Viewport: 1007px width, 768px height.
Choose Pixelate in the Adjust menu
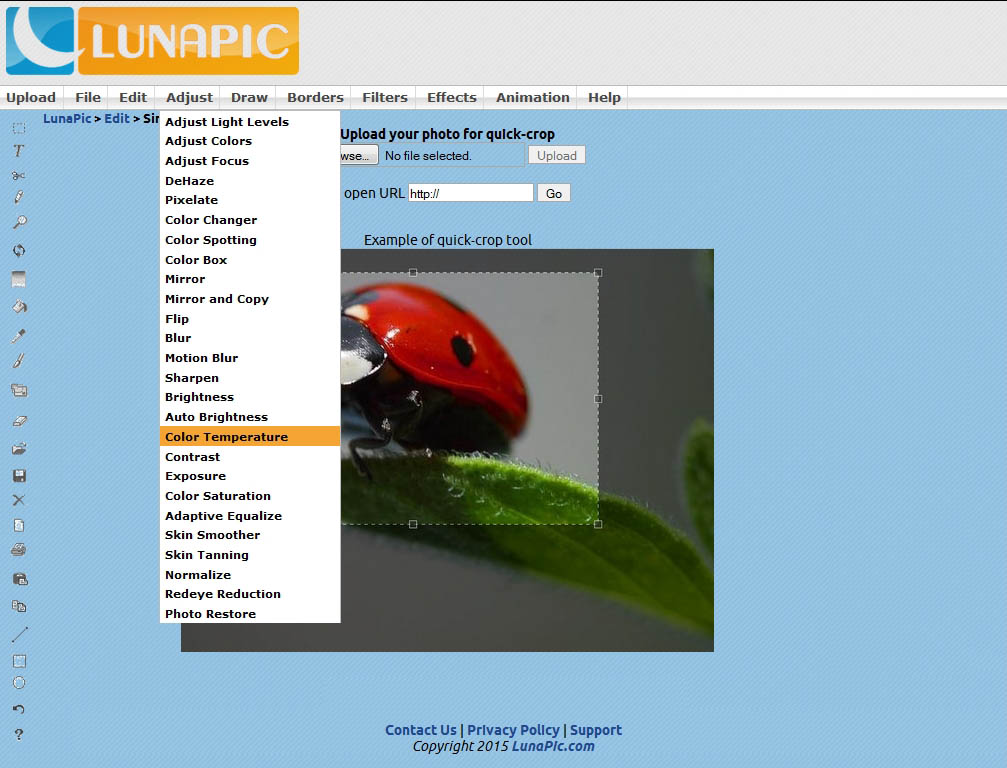click(x=191, y=199)
